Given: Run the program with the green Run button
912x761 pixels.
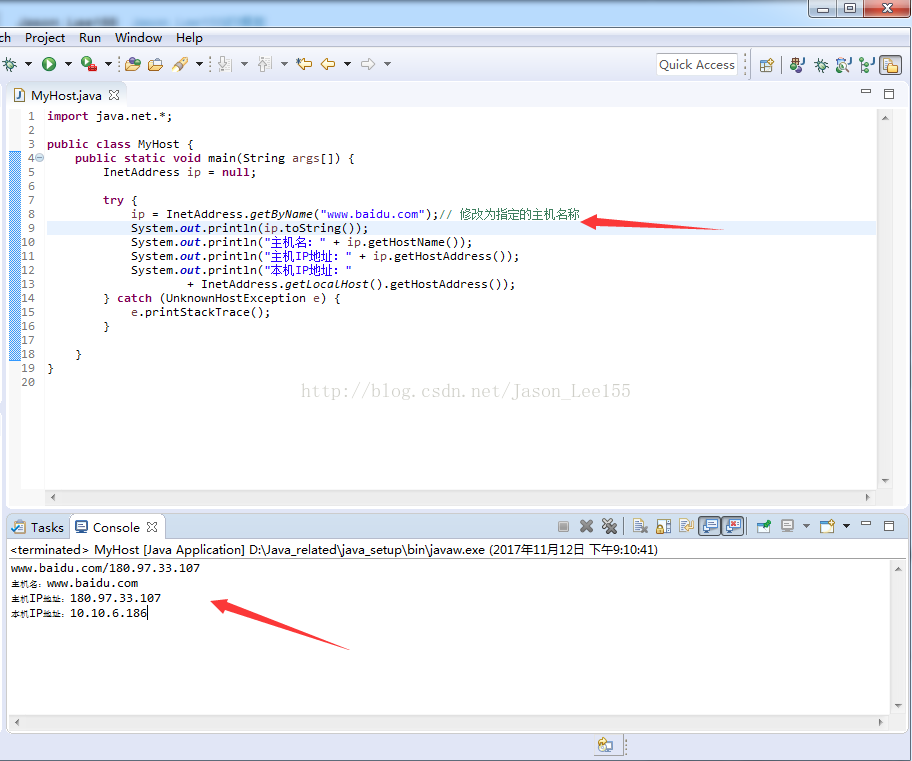Looking at the screenshot, I should [49, 64].
